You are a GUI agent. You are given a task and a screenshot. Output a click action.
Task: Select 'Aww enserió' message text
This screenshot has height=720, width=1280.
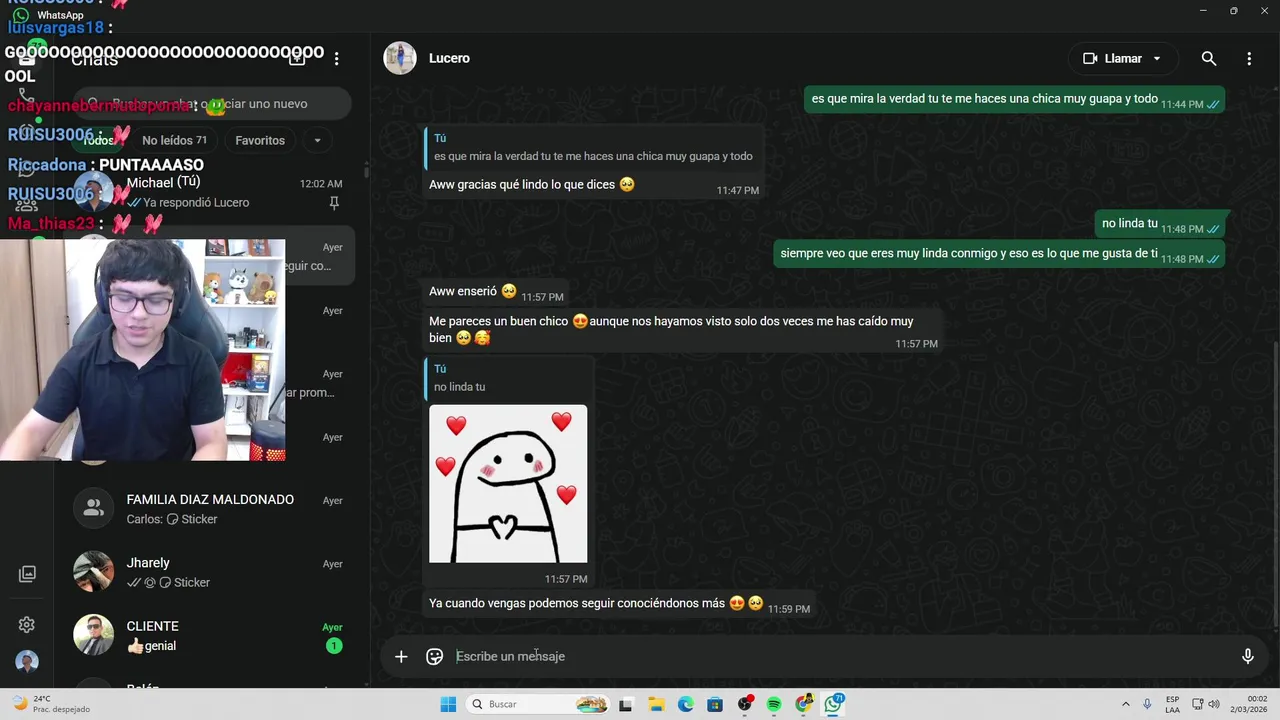pos(463,292)
